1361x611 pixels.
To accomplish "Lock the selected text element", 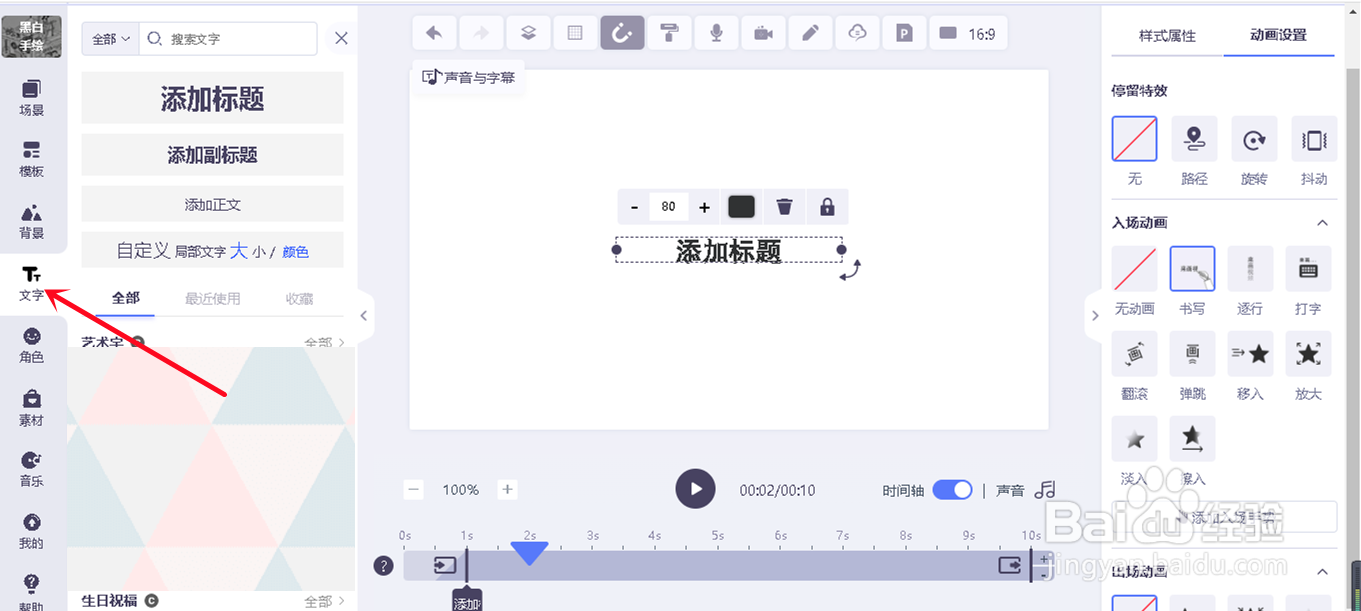I will pyautogui.click(x=827, y=206).
